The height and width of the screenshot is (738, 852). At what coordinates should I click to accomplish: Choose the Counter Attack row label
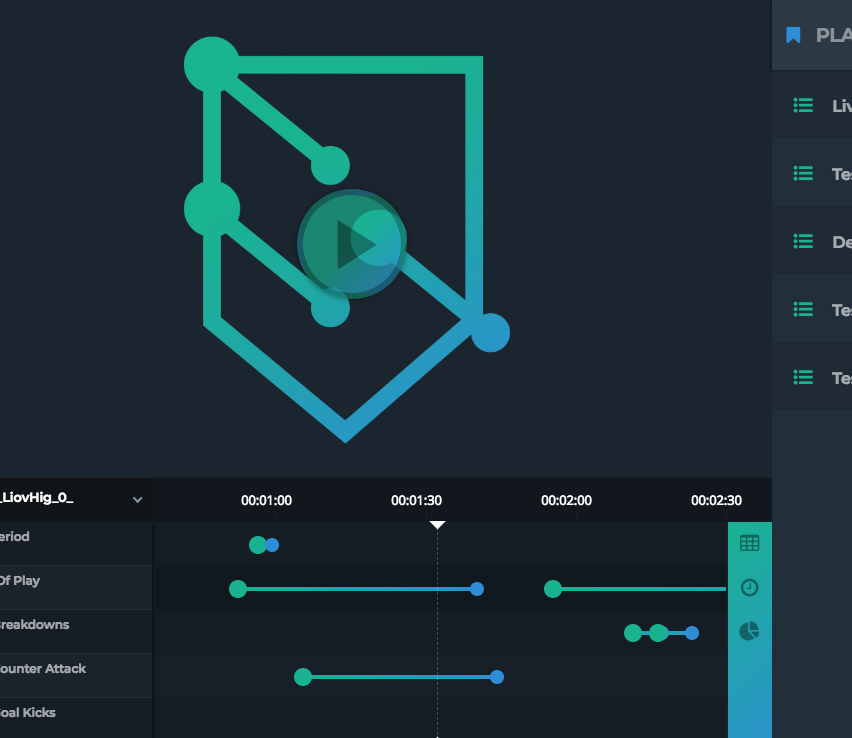click(x=42, y=669)
